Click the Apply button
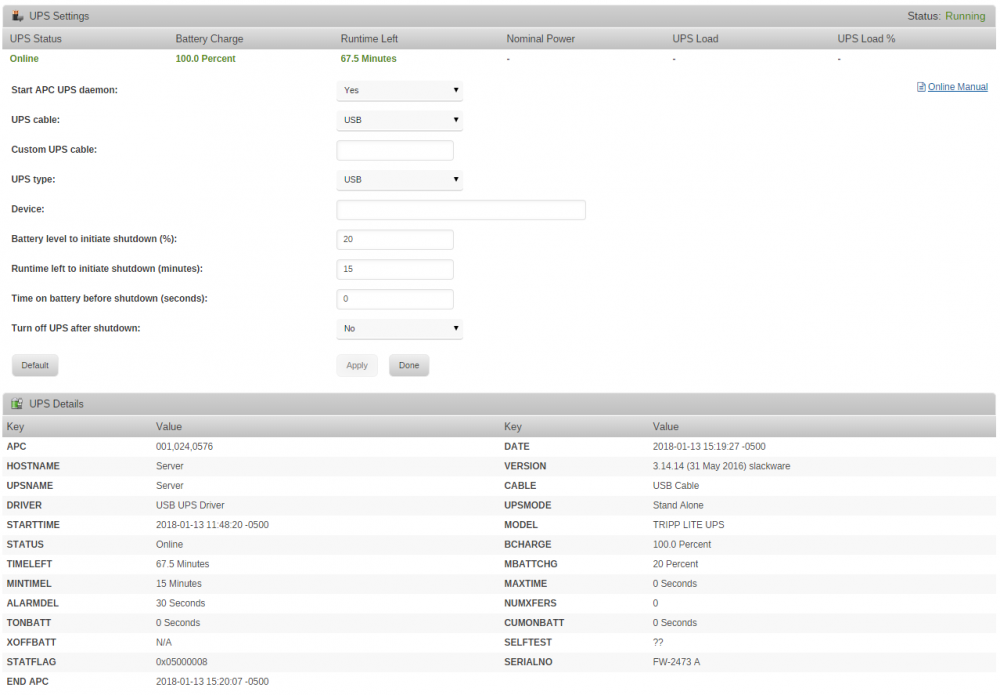Image resolution: width=1000 pixels, height=695 pixels. (x=357, y=365)
